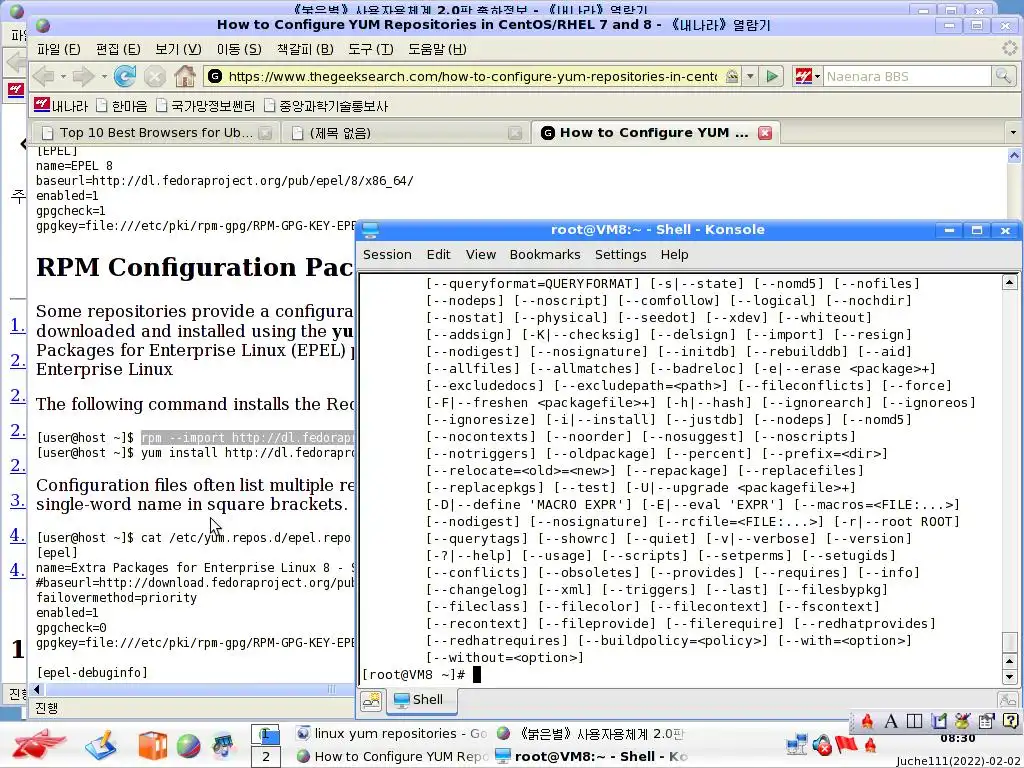Open Konsole Settings menu
This screenshot has width=1024, height=768.
(x=620, y=255)
